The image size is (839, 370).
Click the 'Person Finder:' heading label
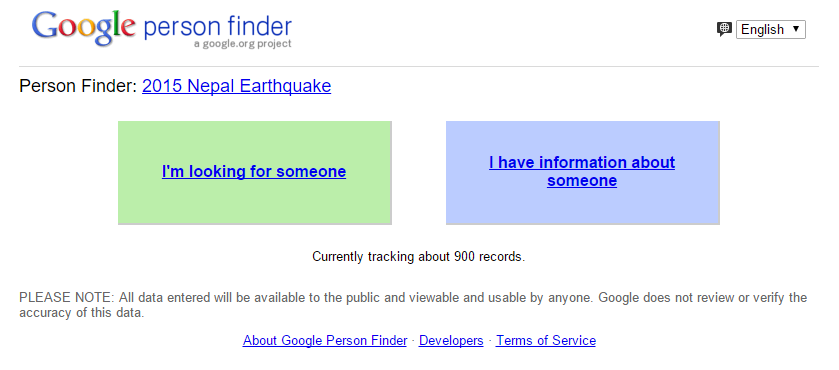tap(78, 86)
